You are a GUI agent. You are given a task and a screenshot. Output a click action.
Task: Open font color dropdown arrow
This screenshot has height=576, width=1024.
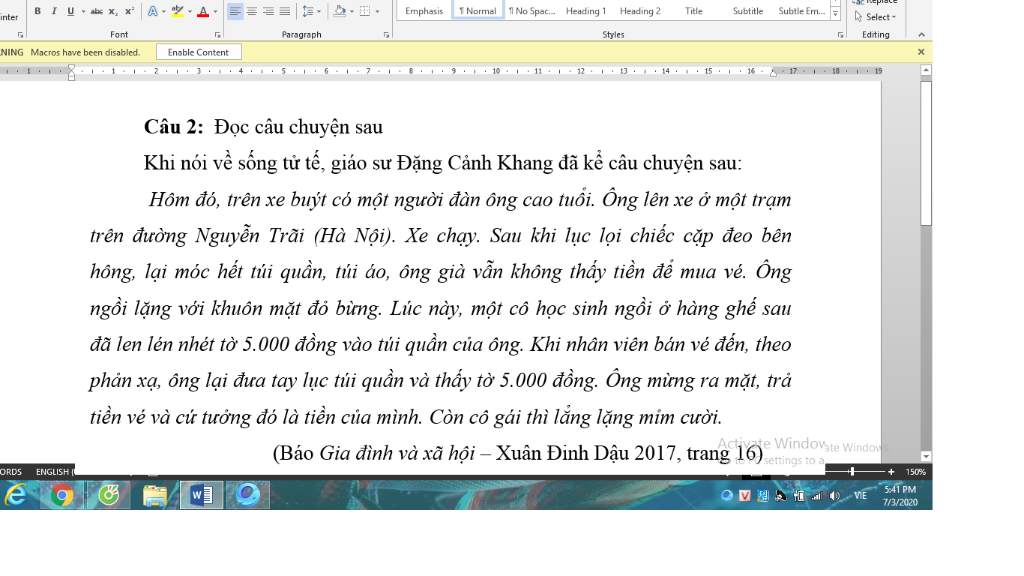(216, 11)
